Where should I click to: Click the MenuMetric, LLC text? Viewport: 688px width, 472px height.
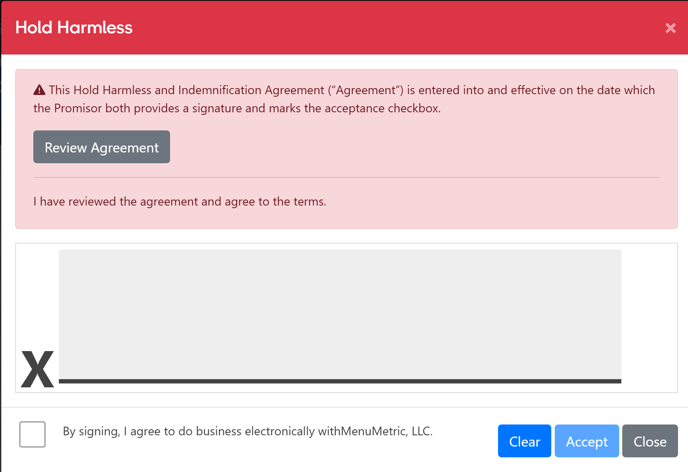[386, 431]
